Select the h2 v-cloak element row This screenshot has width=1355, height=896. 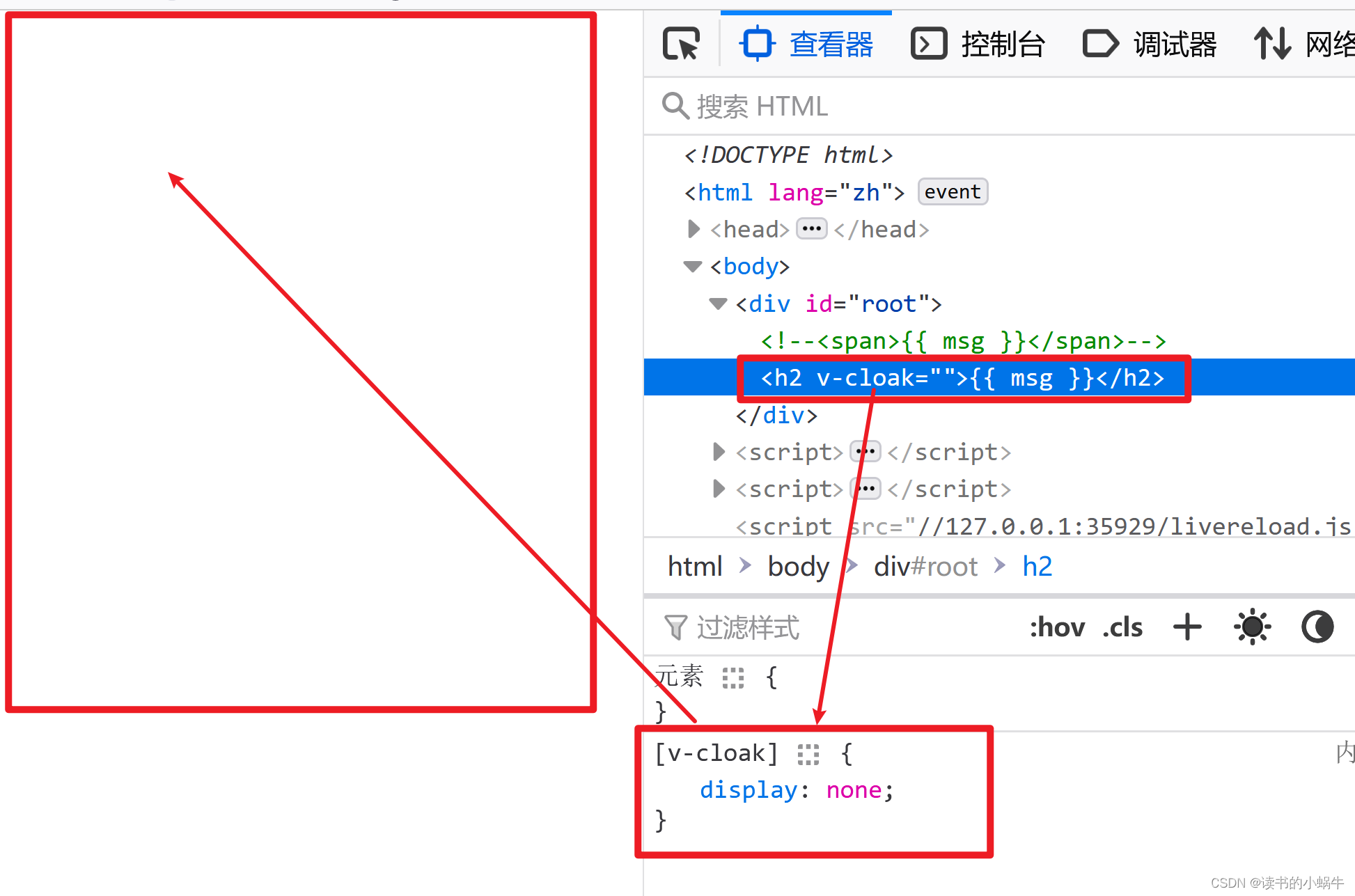962,378
